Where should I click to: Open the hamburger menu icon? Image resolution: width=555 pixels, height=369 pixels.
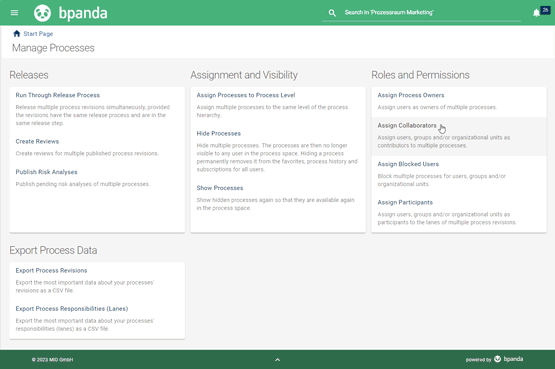coord(14,13)
